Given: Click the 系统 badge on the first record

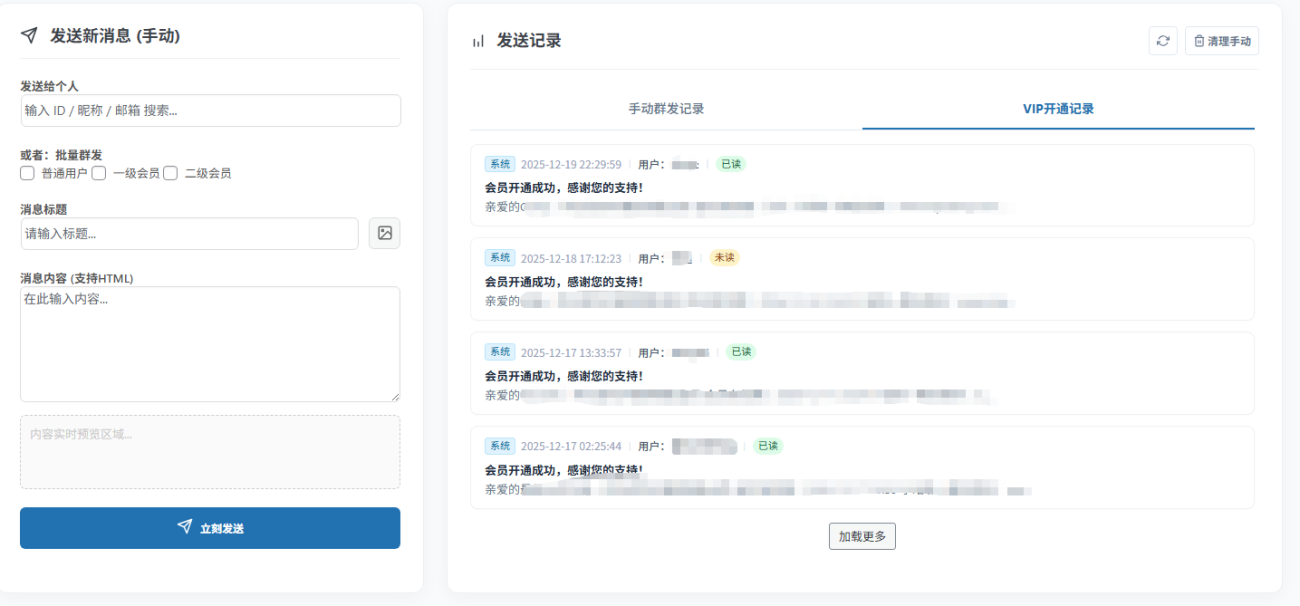Looking at the screenshot, I should (500, 164).
